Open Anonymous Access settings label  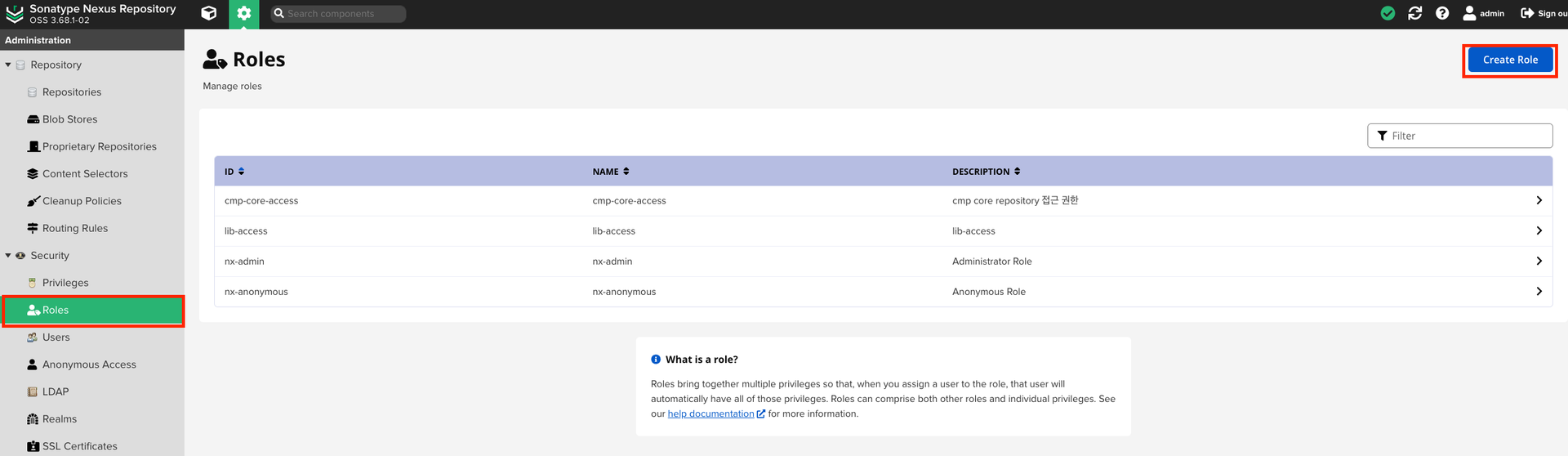pos(89,364)
